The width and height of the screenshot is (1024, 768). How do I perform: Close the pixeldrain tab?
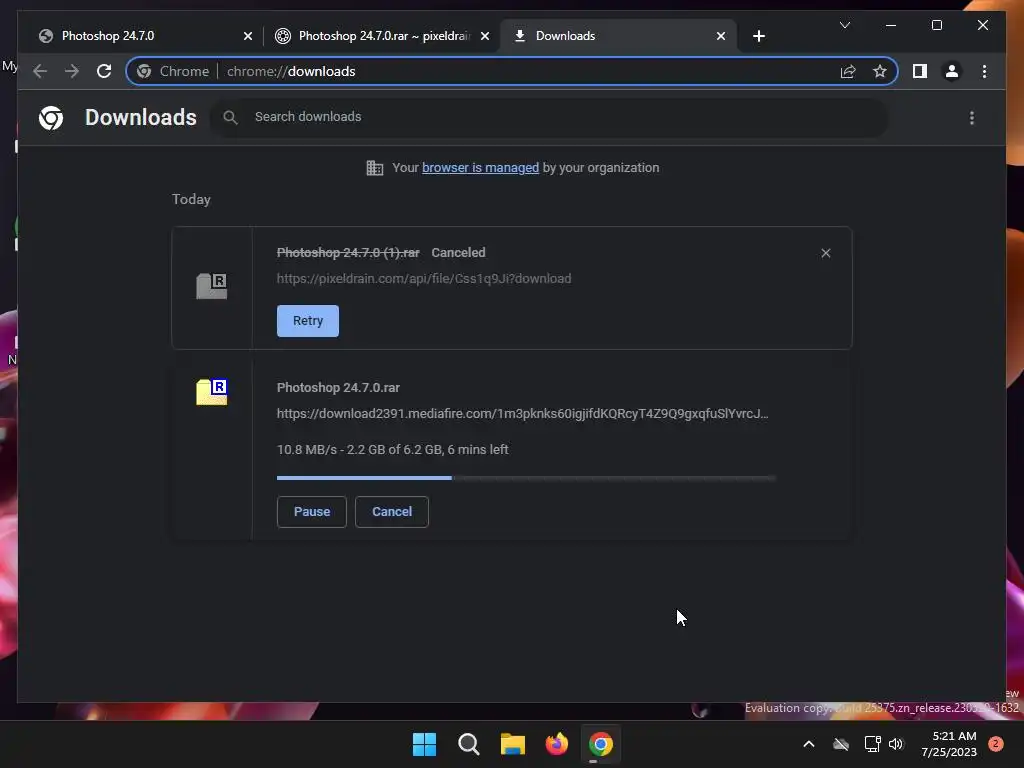tap(485, 36)
